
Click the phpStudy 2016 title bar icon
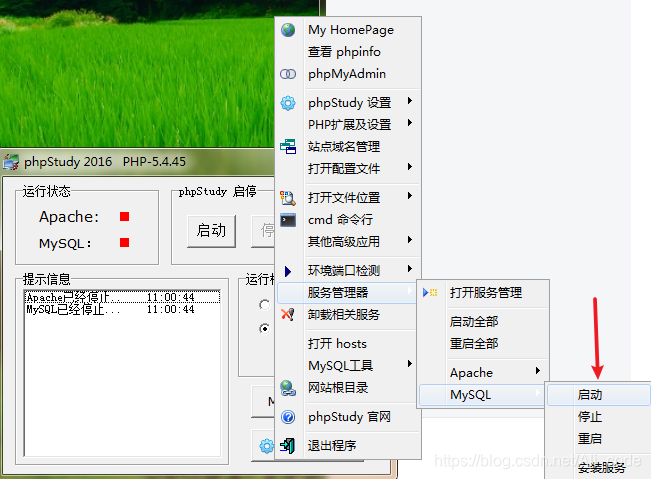tap(11, 162)
